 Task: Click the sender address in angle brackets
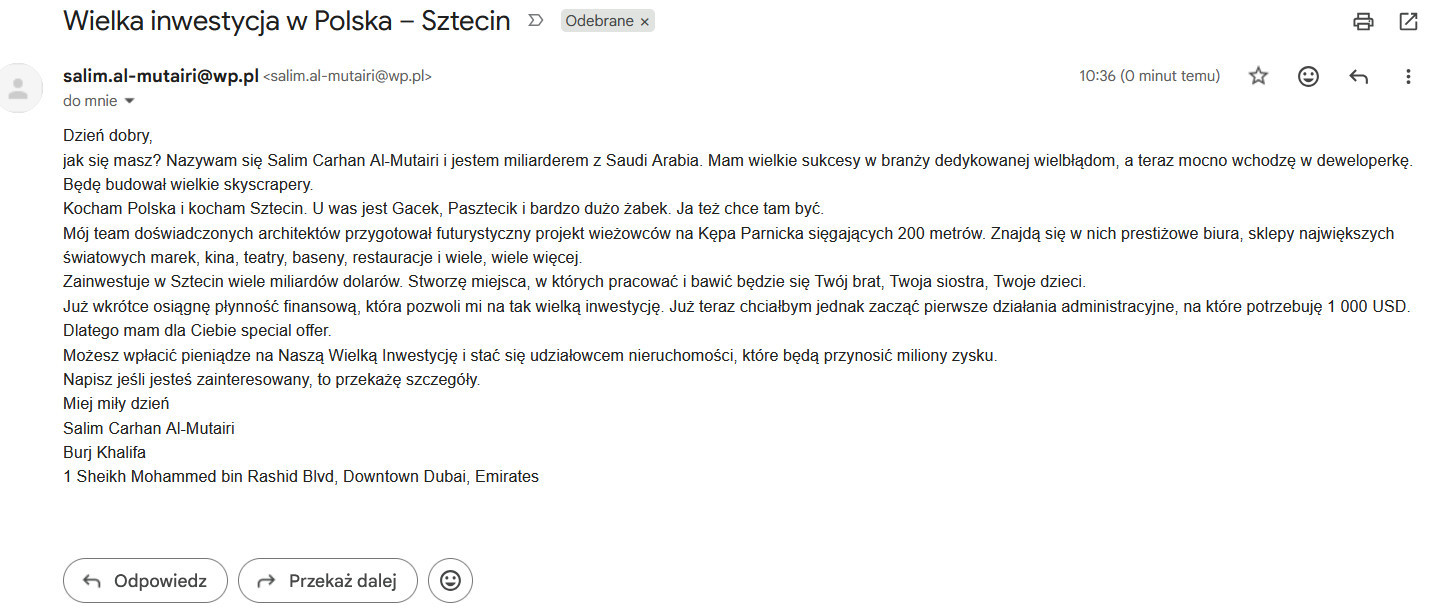(347, 76)
